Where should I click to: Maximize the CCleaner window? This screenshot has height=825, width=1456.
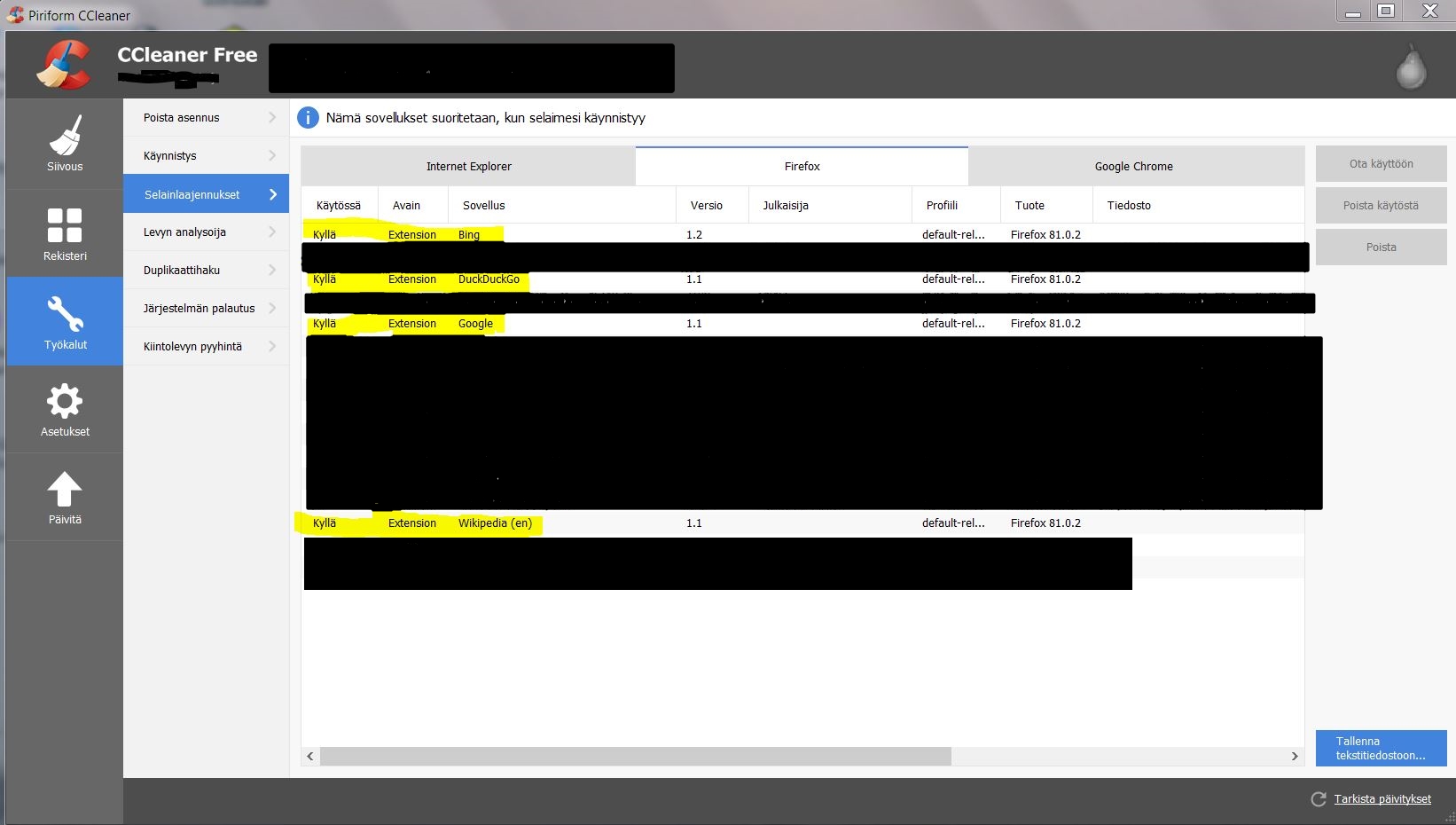(x=1386, y=11)
